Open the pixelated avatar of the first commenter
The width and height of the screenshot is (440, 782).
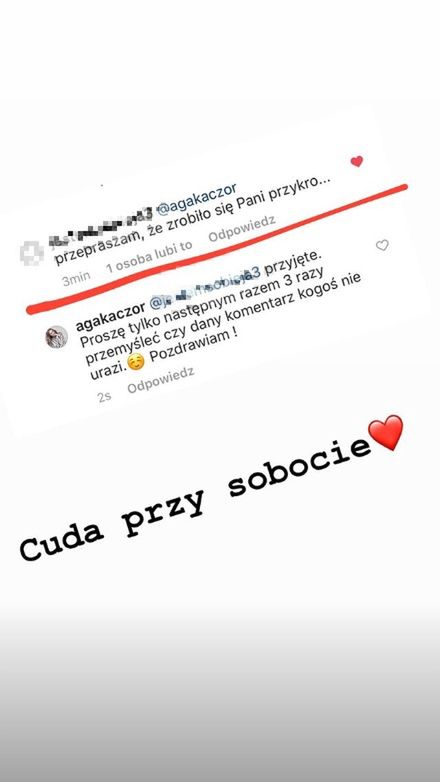coord(31,253)
